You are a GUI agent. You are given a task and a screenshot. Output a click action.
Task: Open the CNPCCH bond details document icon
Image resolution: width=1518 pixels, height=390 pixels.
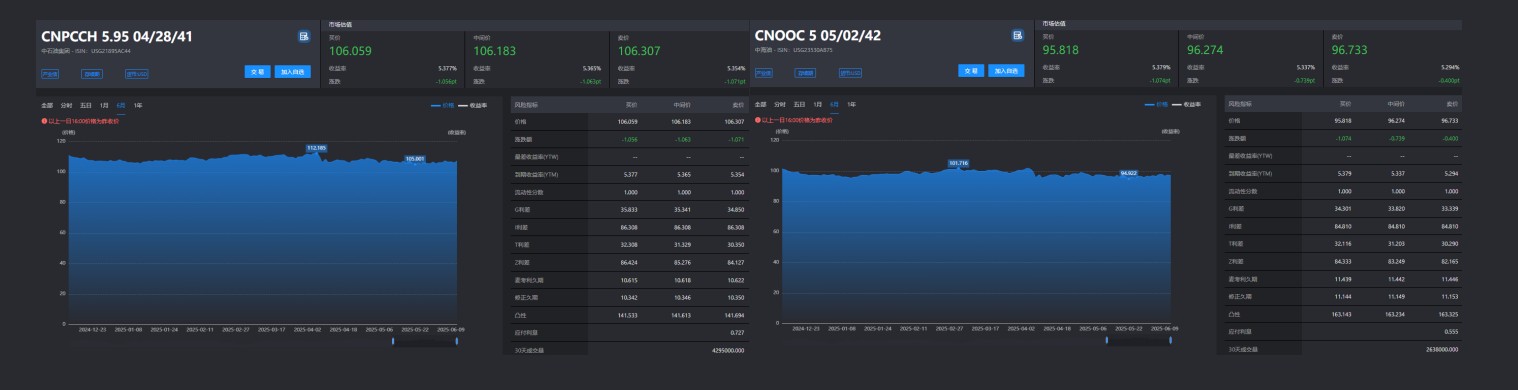click(304, 36)
